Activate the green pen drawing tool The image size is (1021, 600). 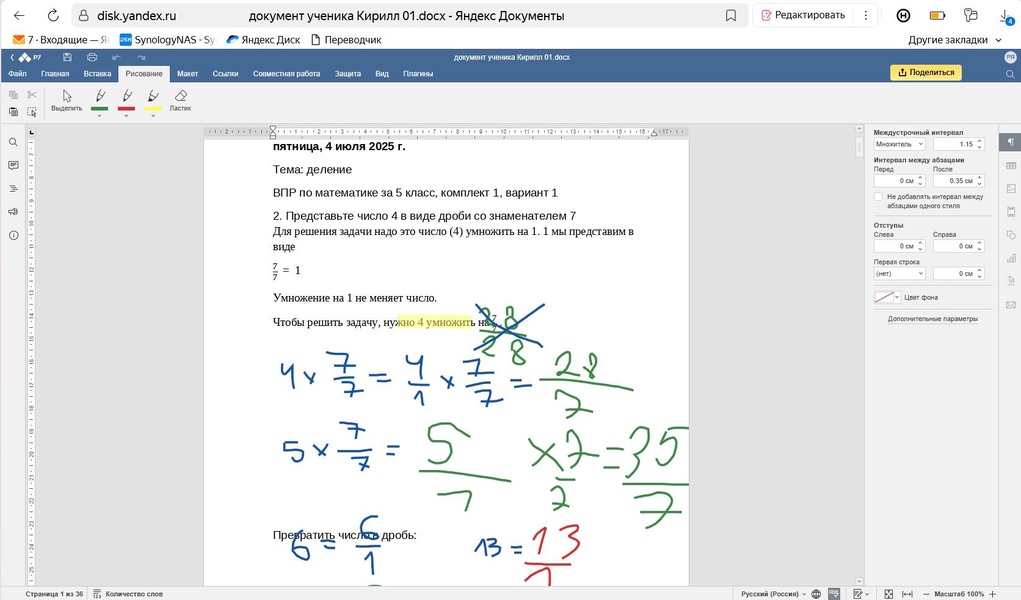[x=100, y=96]
